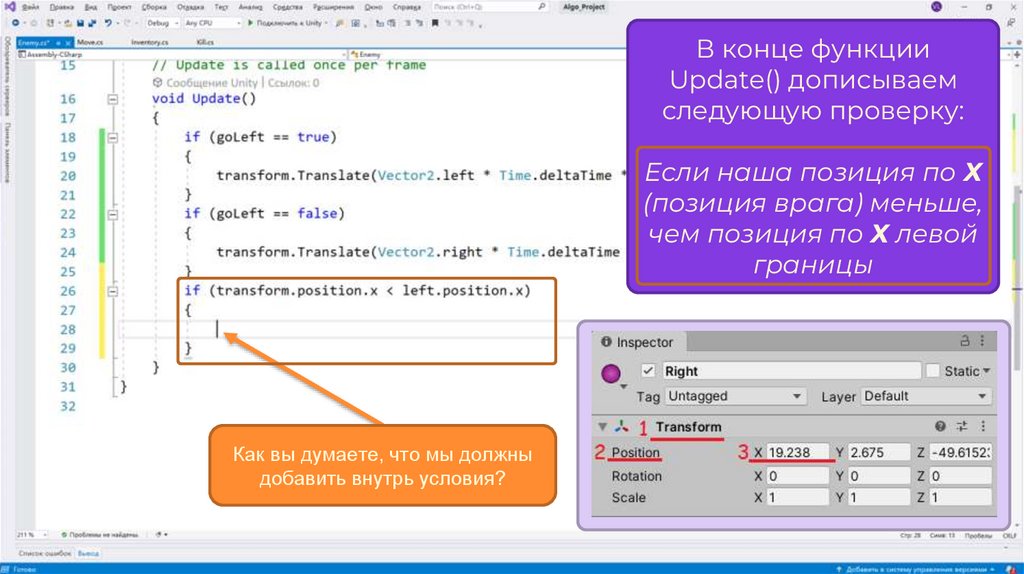This screenshot has width=1024, height=574.
Task: Open the Отладка menu
Action: pyautogui.click(x=191, y=7)
